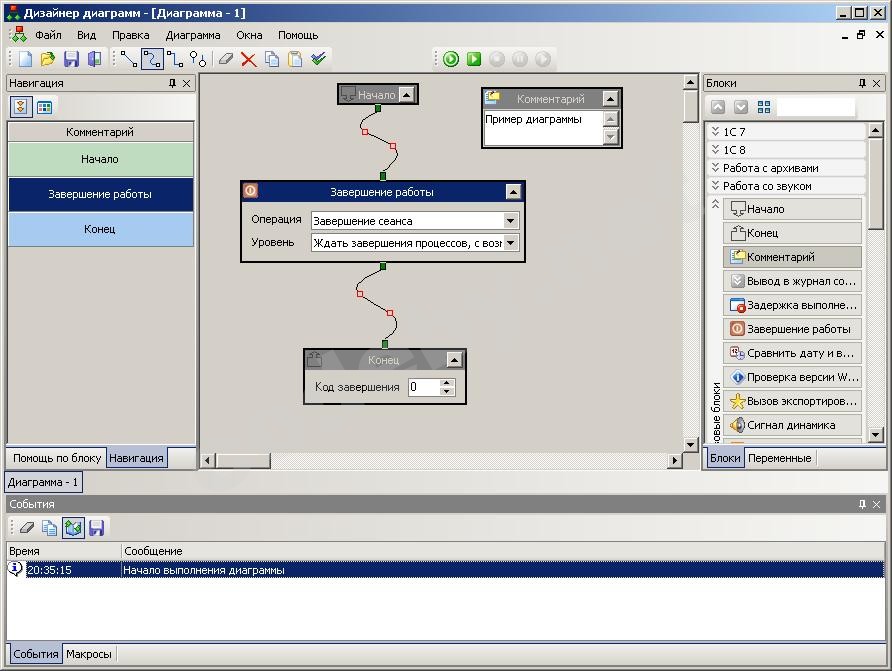
Task: Click the green circular run diagram button
Action: [x=451, y=59]
